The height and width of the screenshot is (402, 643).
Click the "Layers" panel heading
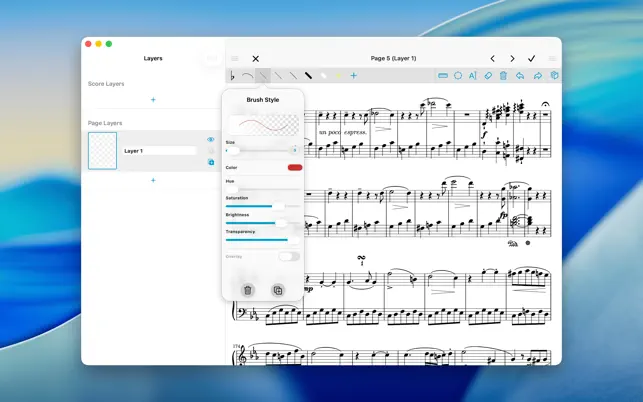click(x=153, y=59)
